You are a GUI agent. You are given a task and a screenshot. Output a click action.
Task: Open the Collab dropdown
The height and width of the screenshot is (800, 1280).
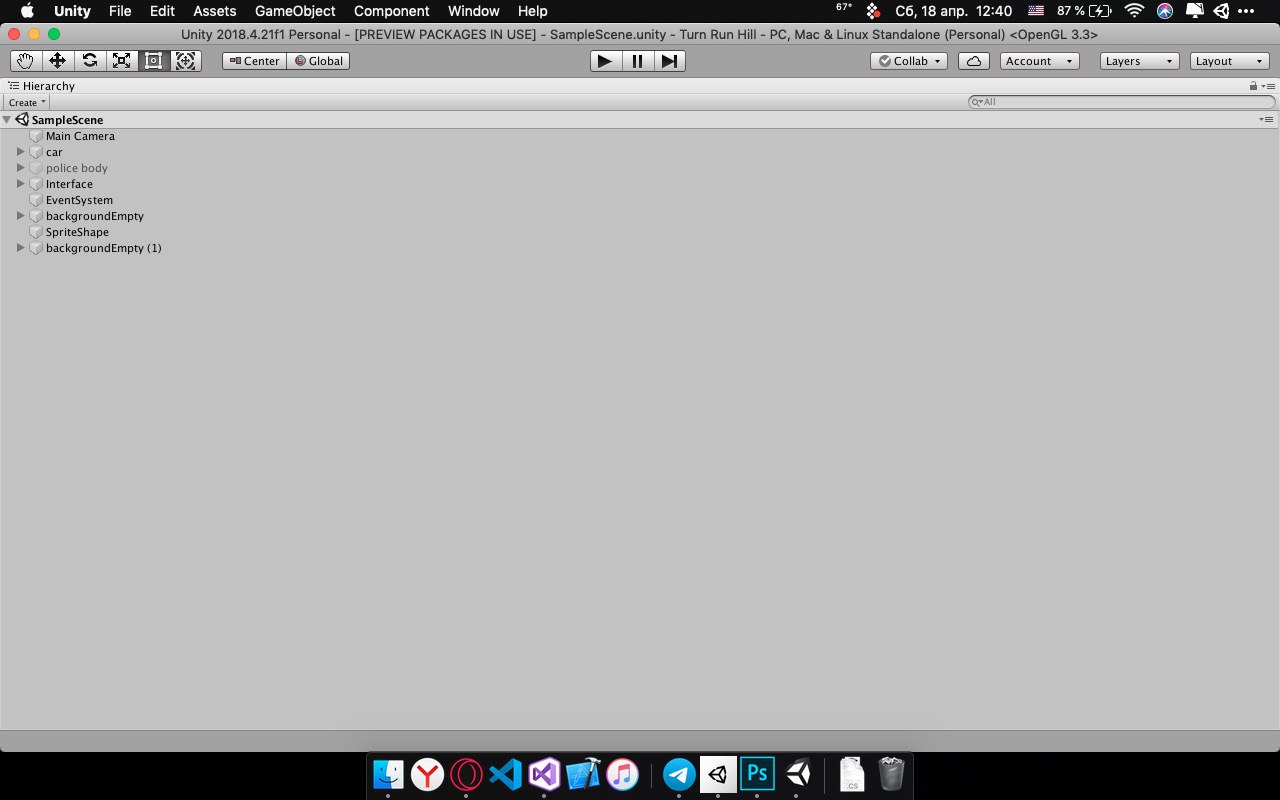point(909,61)
